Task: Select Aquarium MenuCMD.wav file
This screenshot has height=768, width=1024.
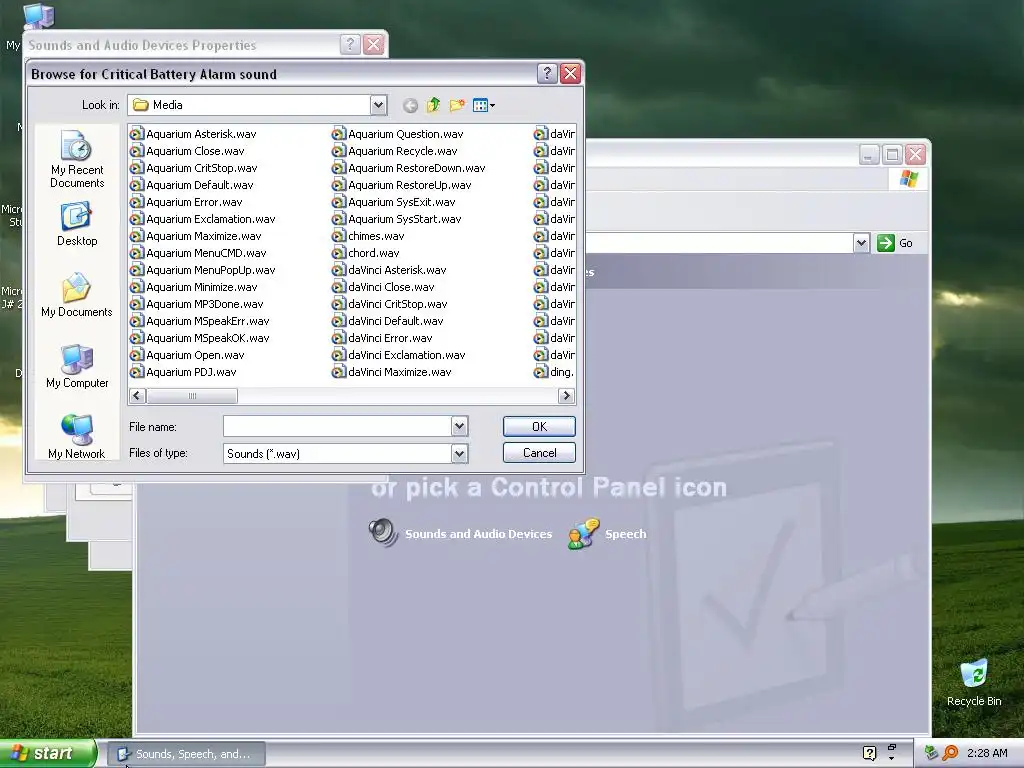Action: click(x=199, y=253)
